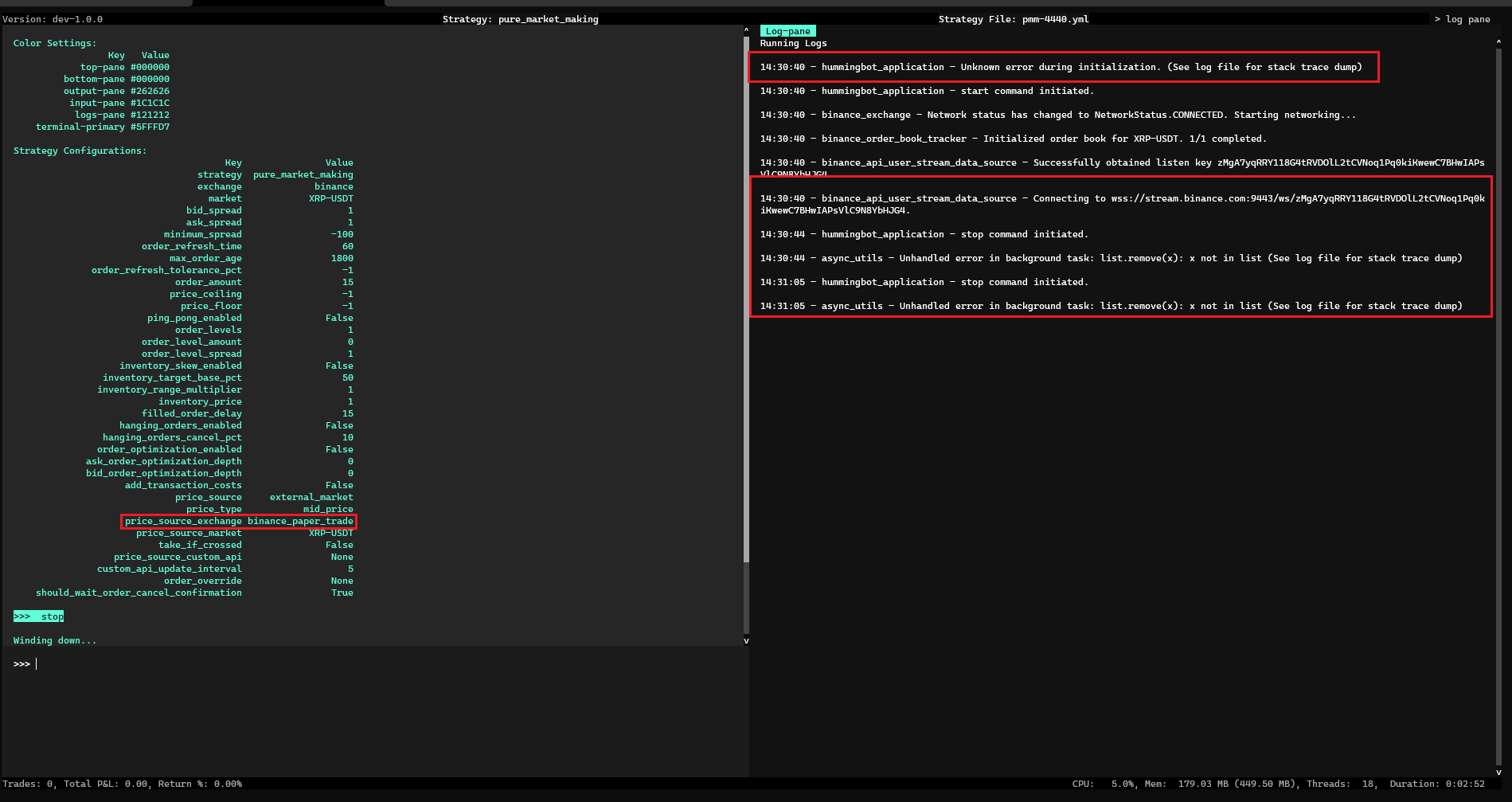Click the Trades counter in the status bar
The width and height of the screenshot is (1512, 802).
pyautogui.click(x=28, y=783)
